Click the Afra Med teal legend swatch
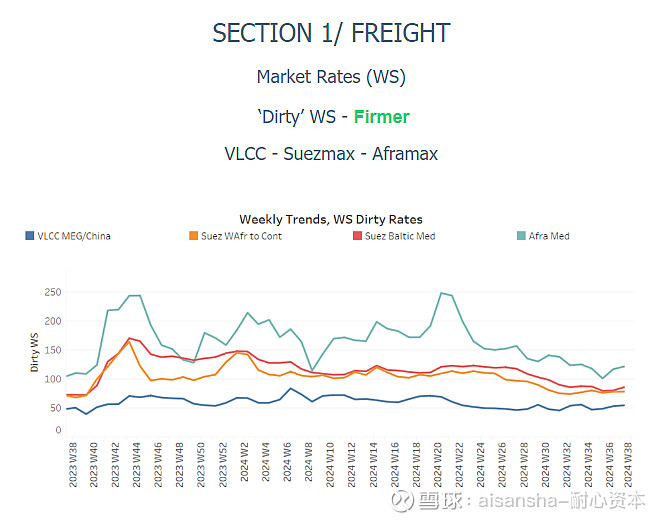This screenshot has height=521, width=665. point(521,237)
